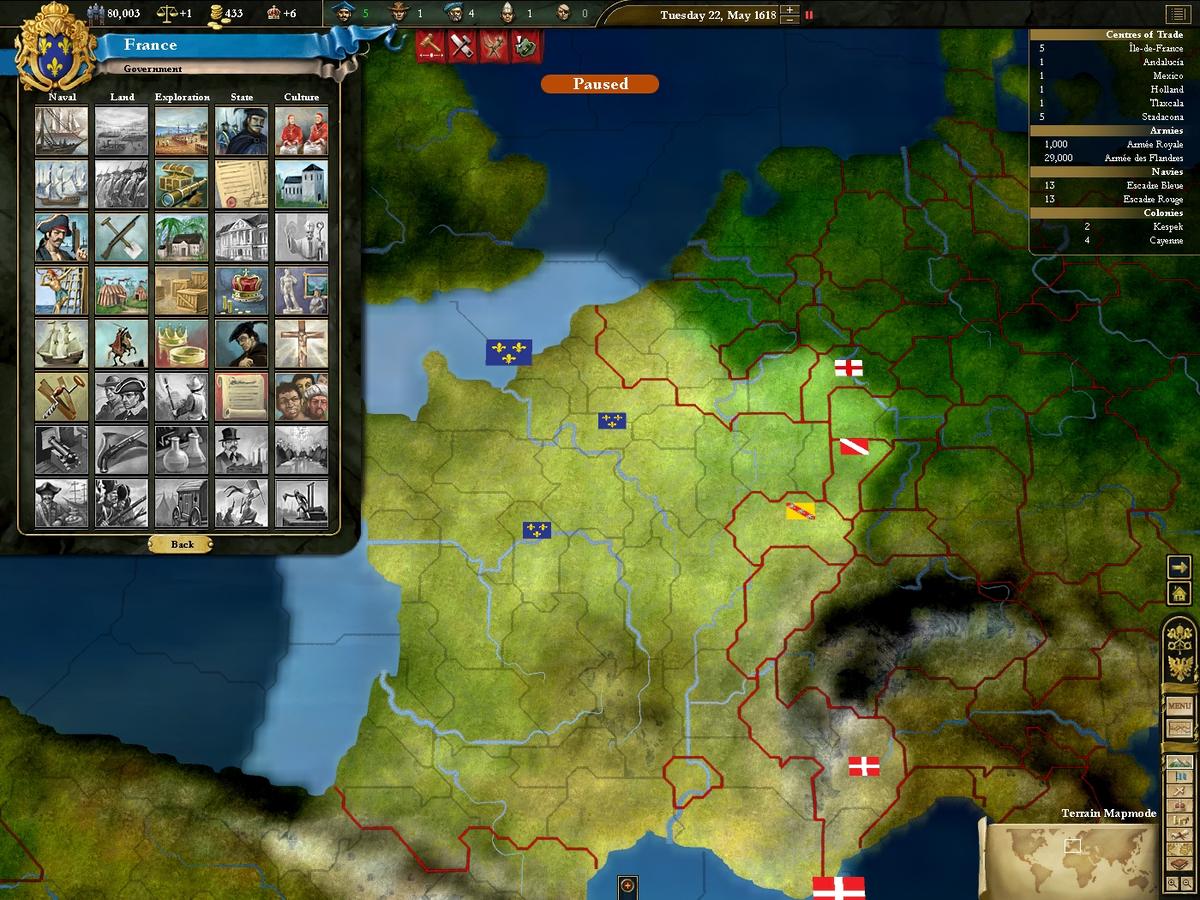Image resolution: width=1200 pixels, height=900 pixels.
Task: Choose the striped army tents land idea
Action: pyautogui.click(x=121, y=290)
